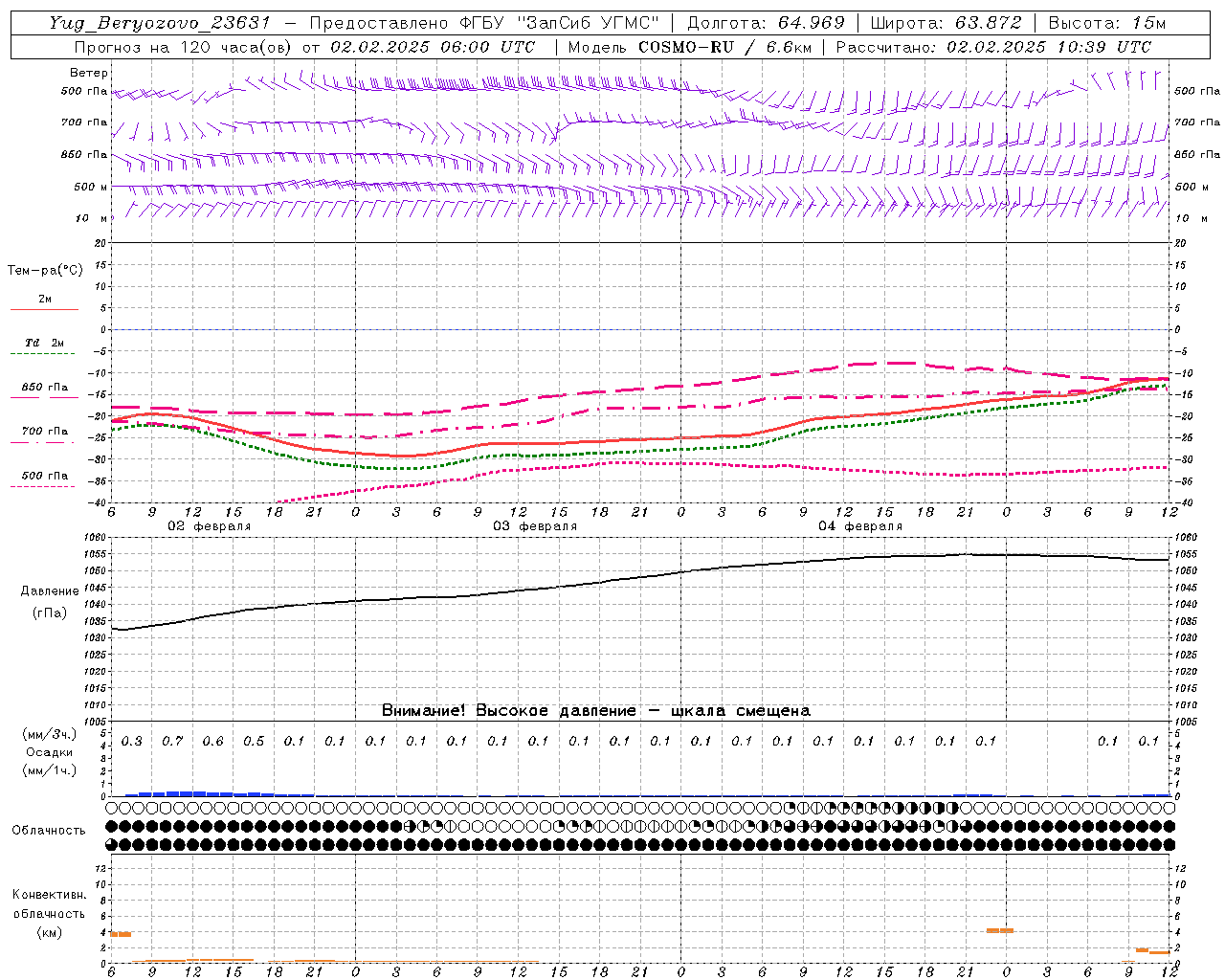Click the Ветер wind panel label
1225x980 pixels.
89,73
